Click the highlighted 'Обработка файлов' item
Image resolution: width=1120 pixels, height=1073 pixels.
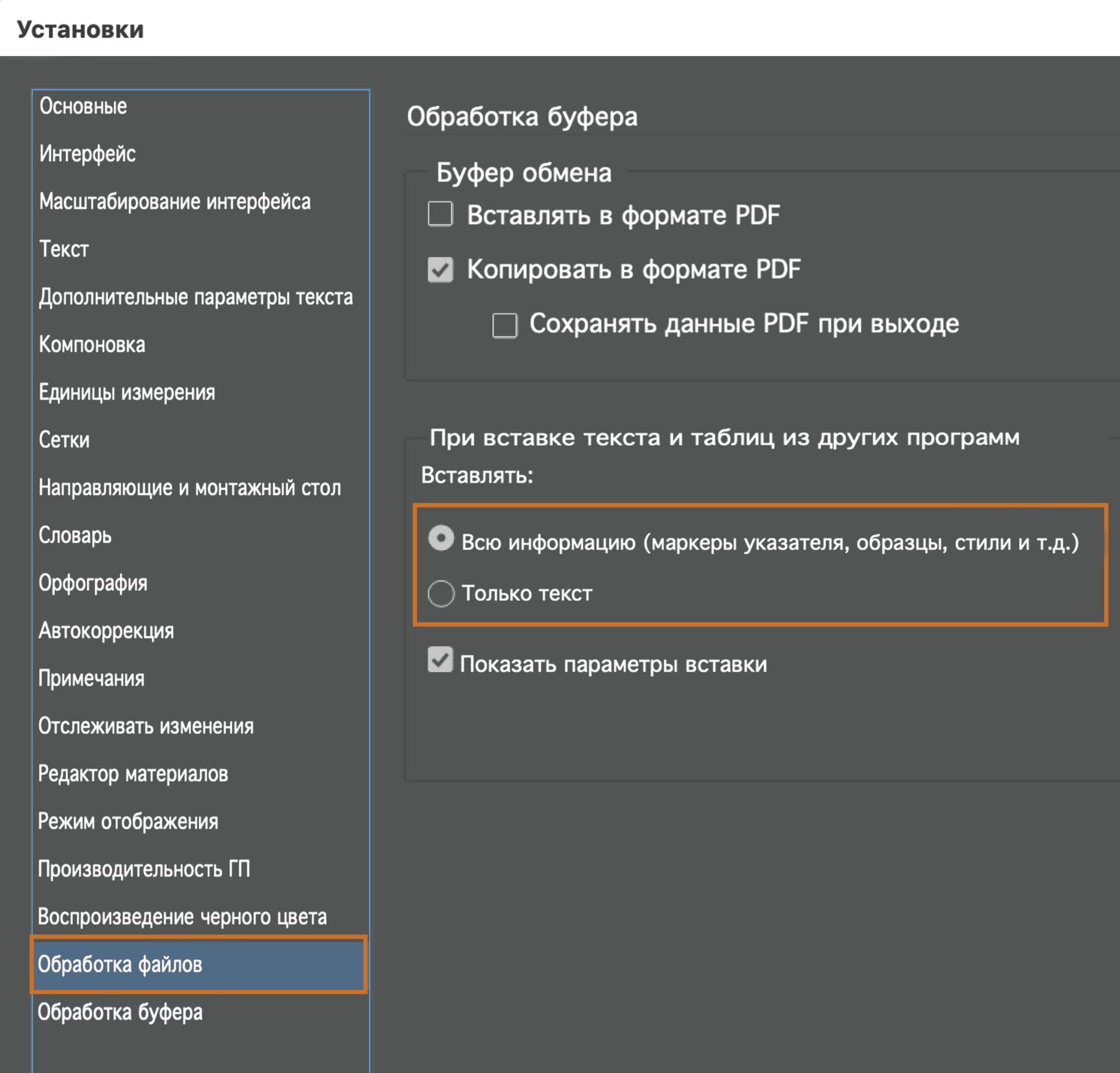(x=120, y=964)
